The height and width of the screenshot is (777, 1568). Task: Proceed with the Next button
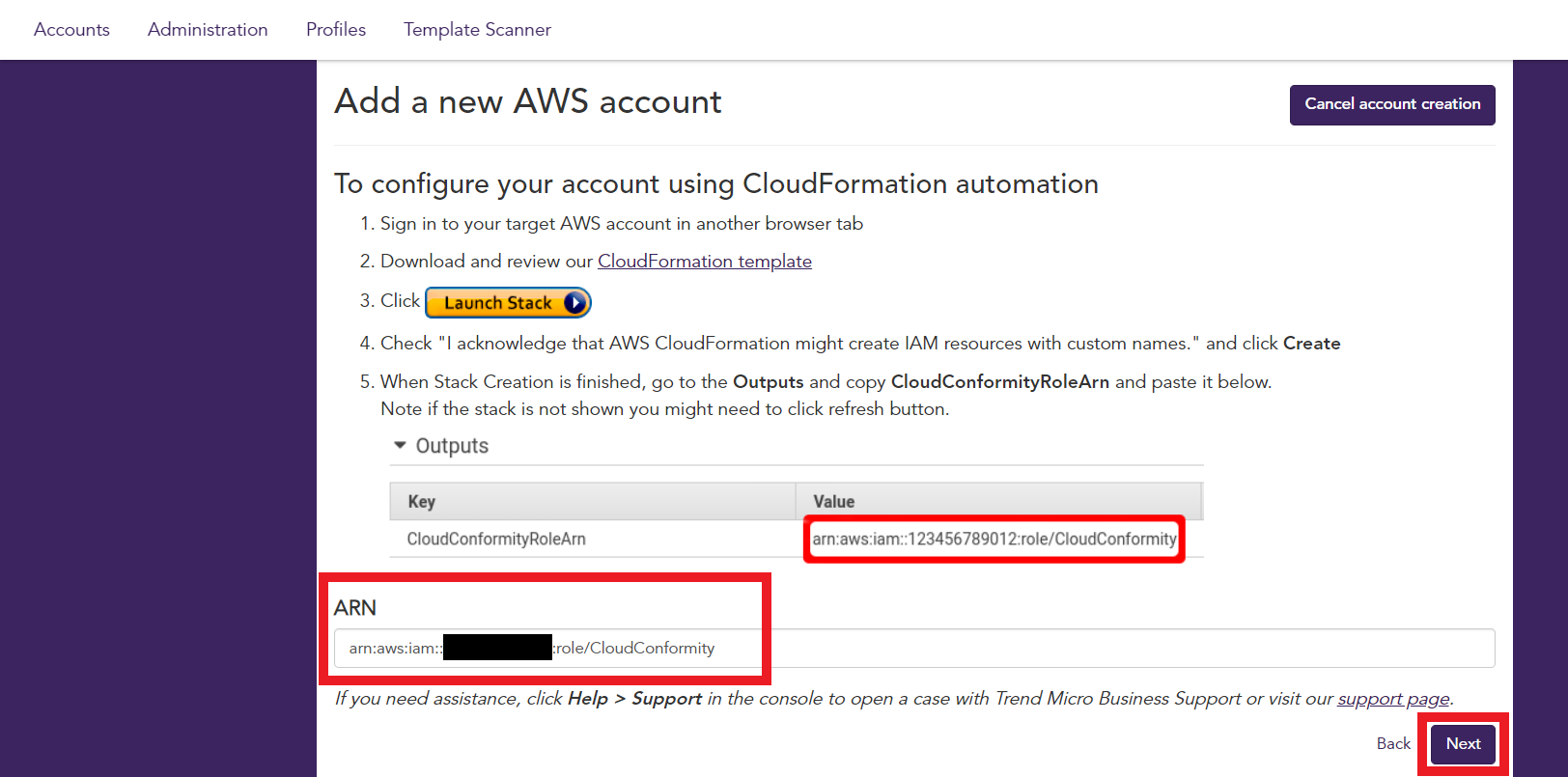coord(1463,744)
